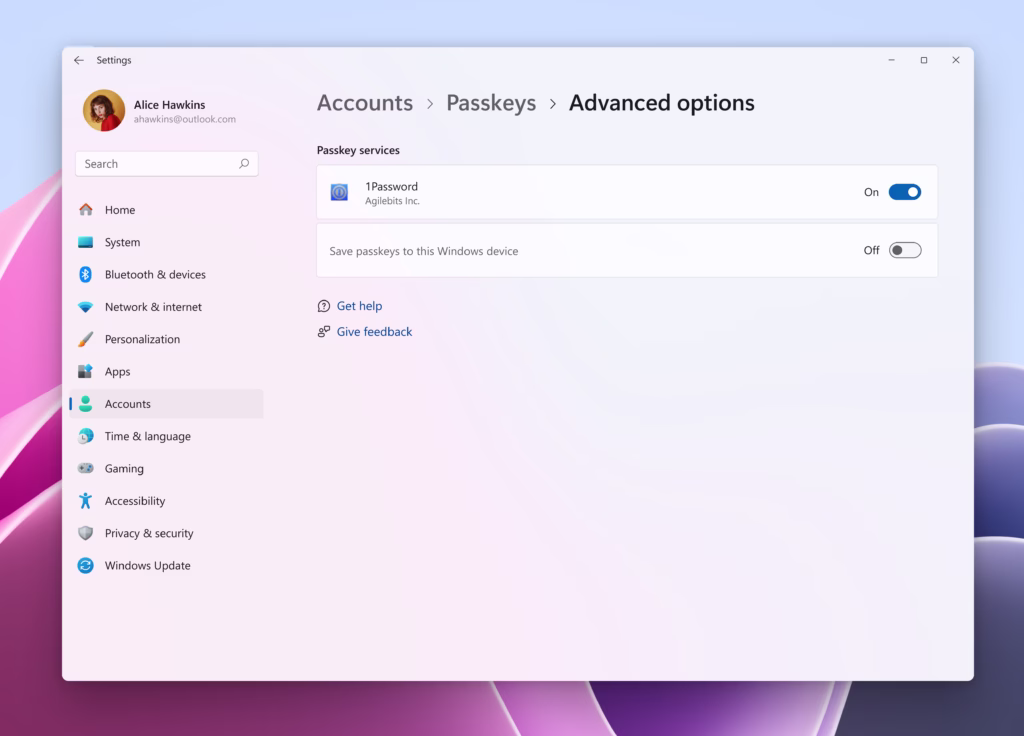
Task: Open Gaming settings
Action: click(87, 468)
